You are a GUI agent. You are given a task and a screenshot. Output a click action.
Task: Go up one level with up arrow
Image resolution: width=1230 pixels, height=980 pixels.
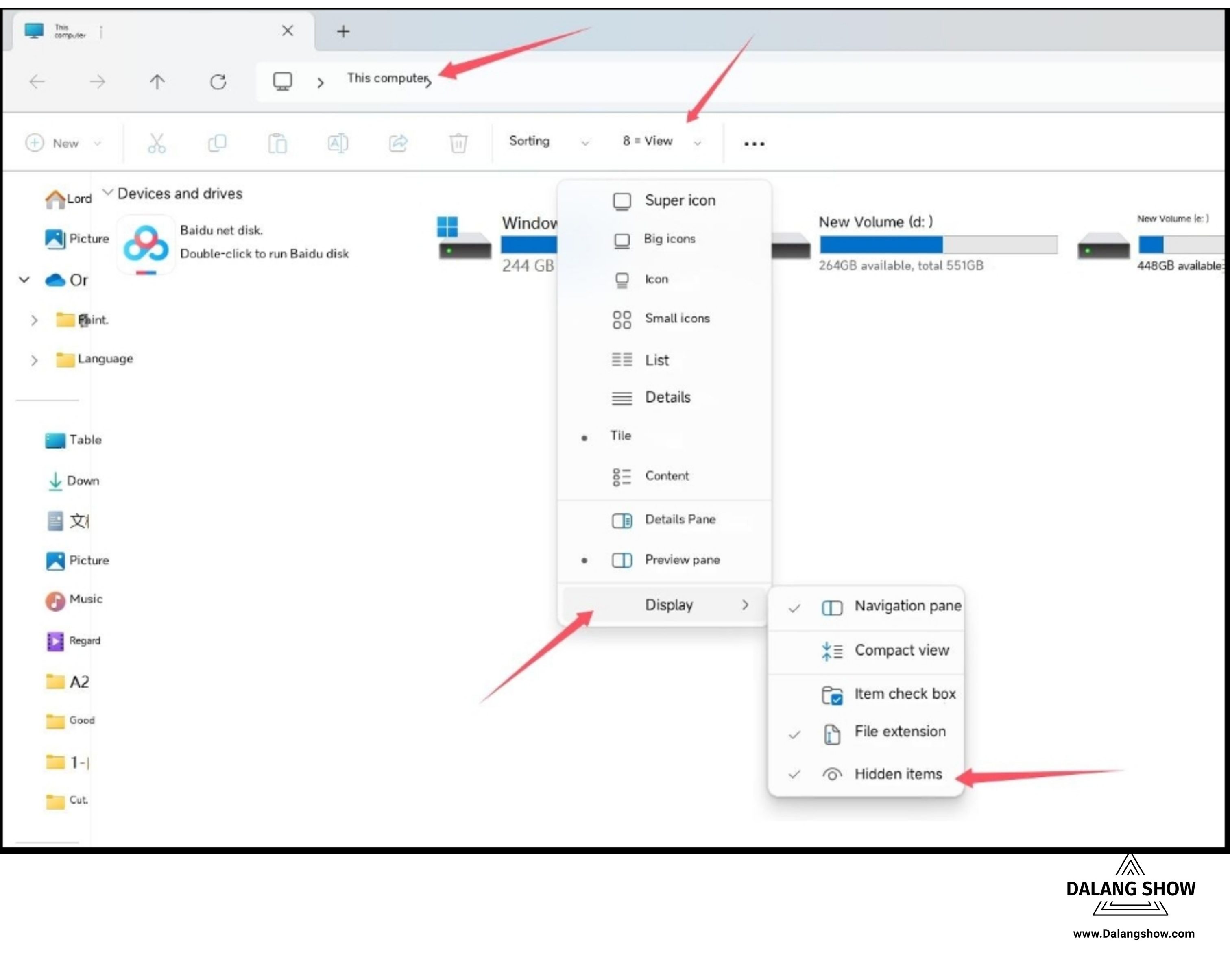click(x=157, y=82)
